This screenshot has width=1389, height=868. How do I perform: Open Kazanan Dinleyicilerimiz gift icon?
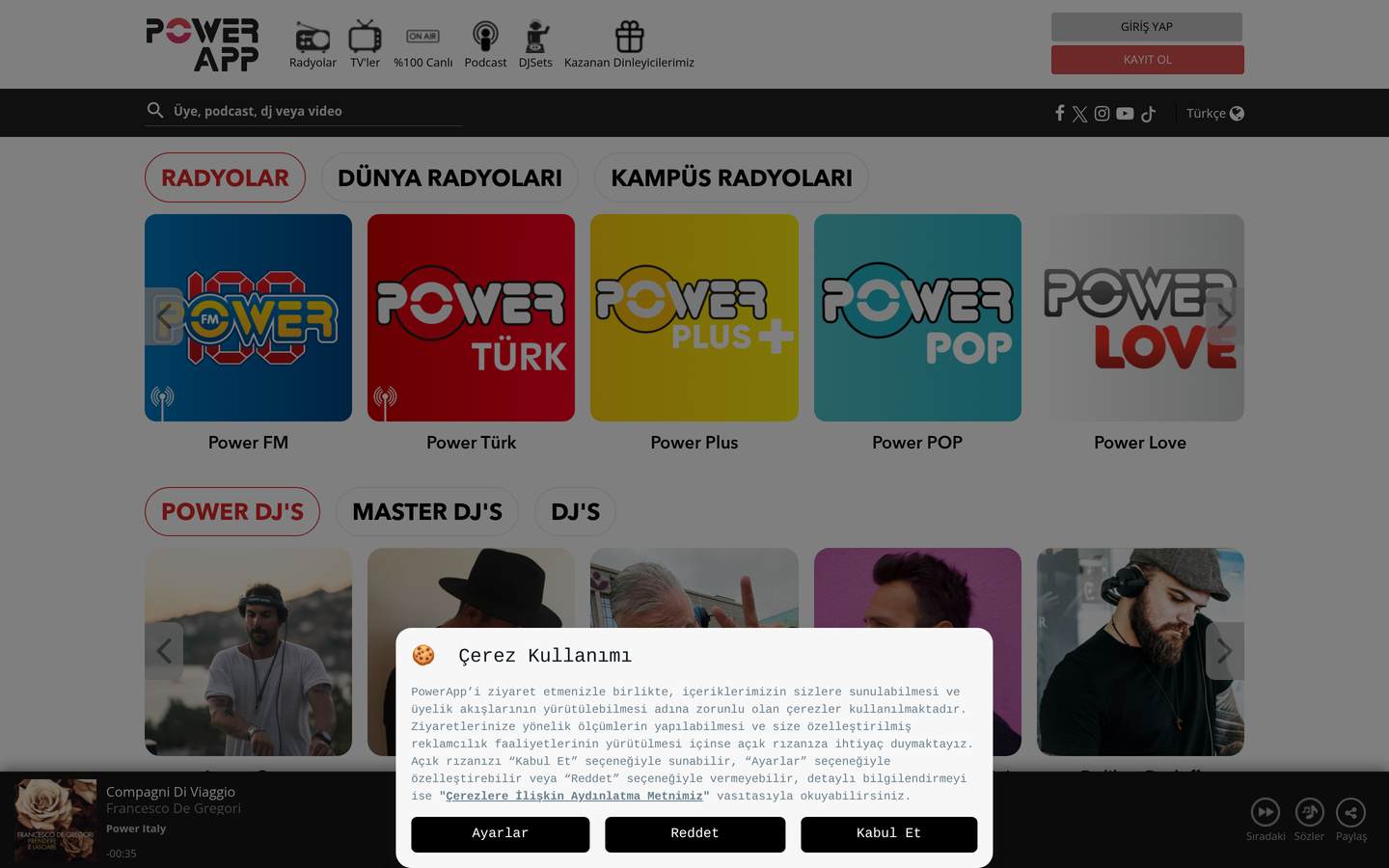tap(629, 37)
